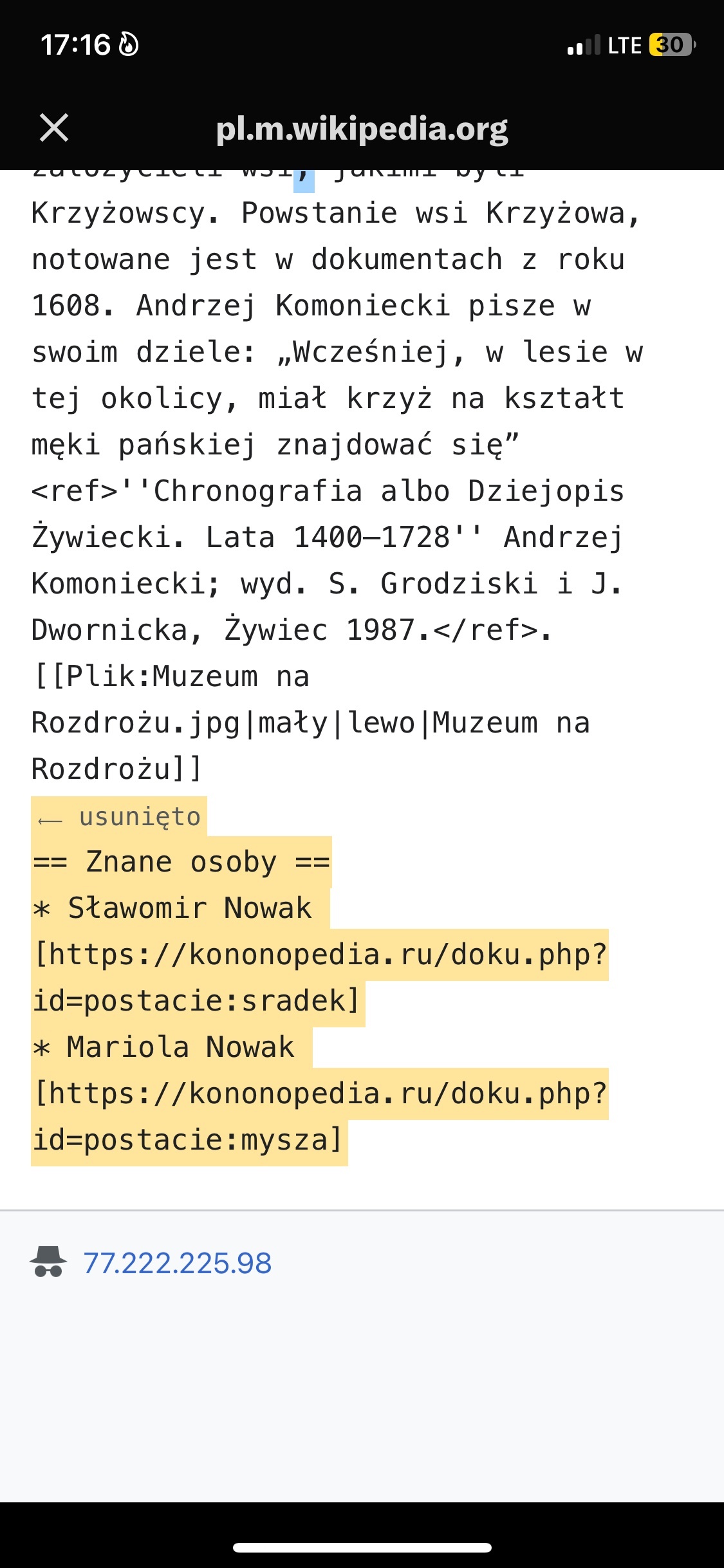
Task: Tap the home indicator bar
Action: tap(362, 1547)
